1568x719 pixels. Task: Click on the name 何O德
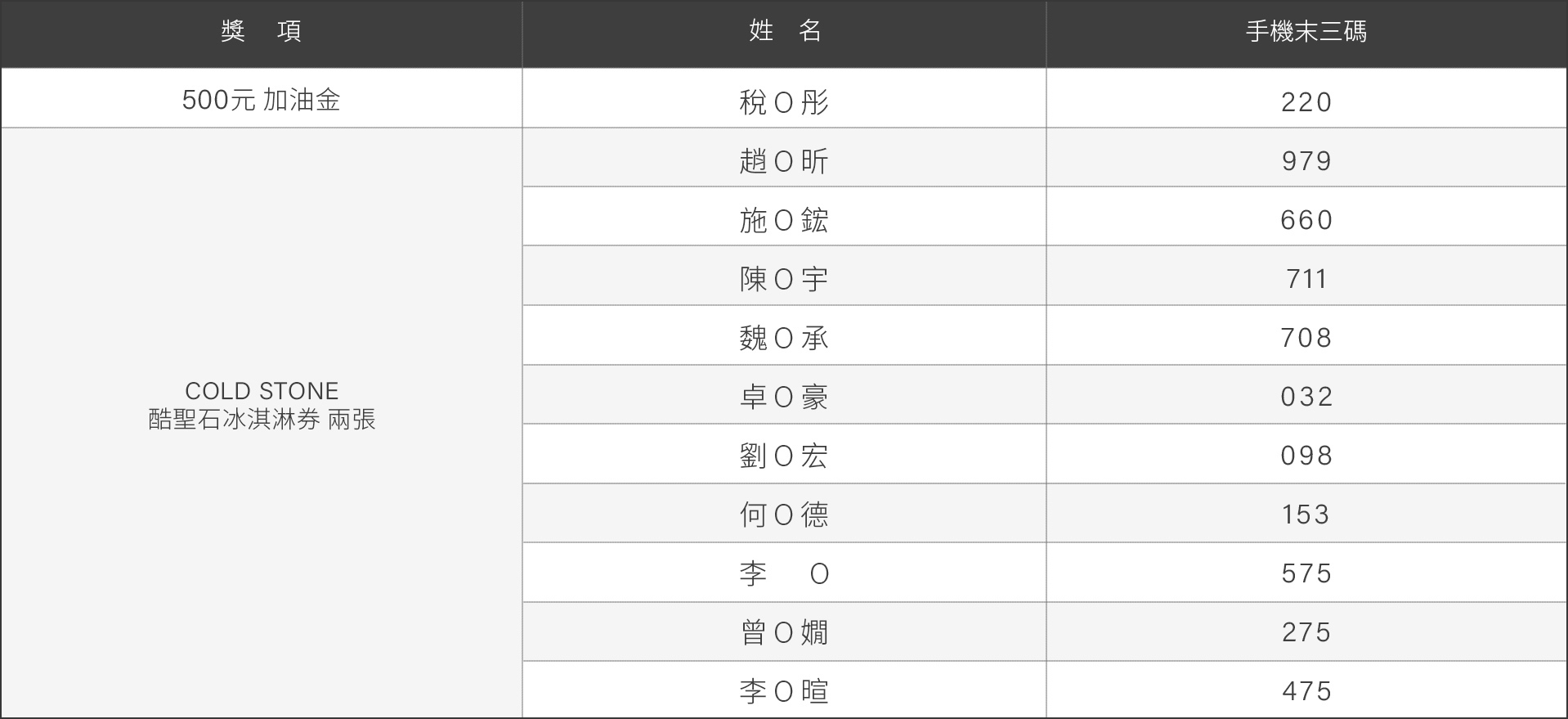coord(784,515)
